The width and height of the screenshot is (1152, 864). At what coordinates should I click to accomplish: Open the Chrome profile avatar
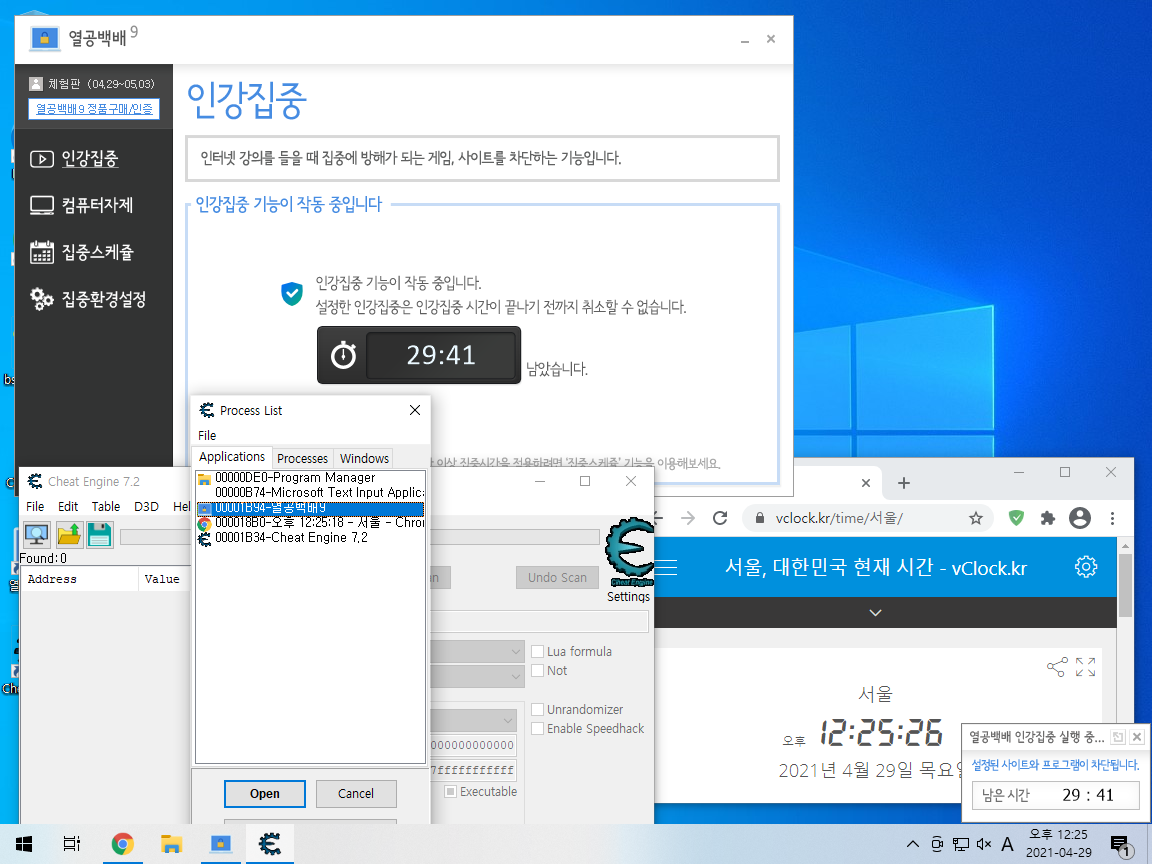[x=1080, y=518]
